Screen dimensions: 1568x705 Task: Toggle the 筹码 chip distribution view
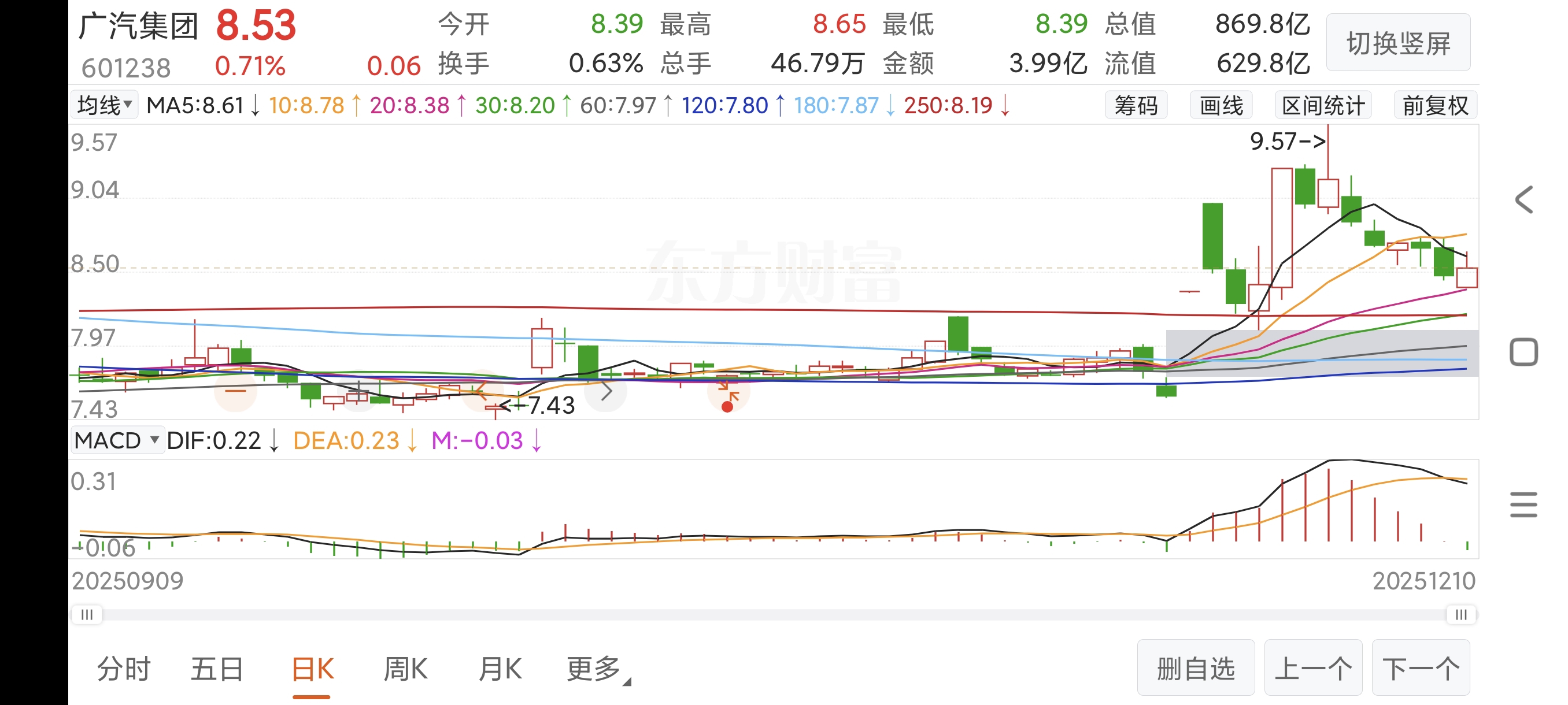pos(1136,106)
